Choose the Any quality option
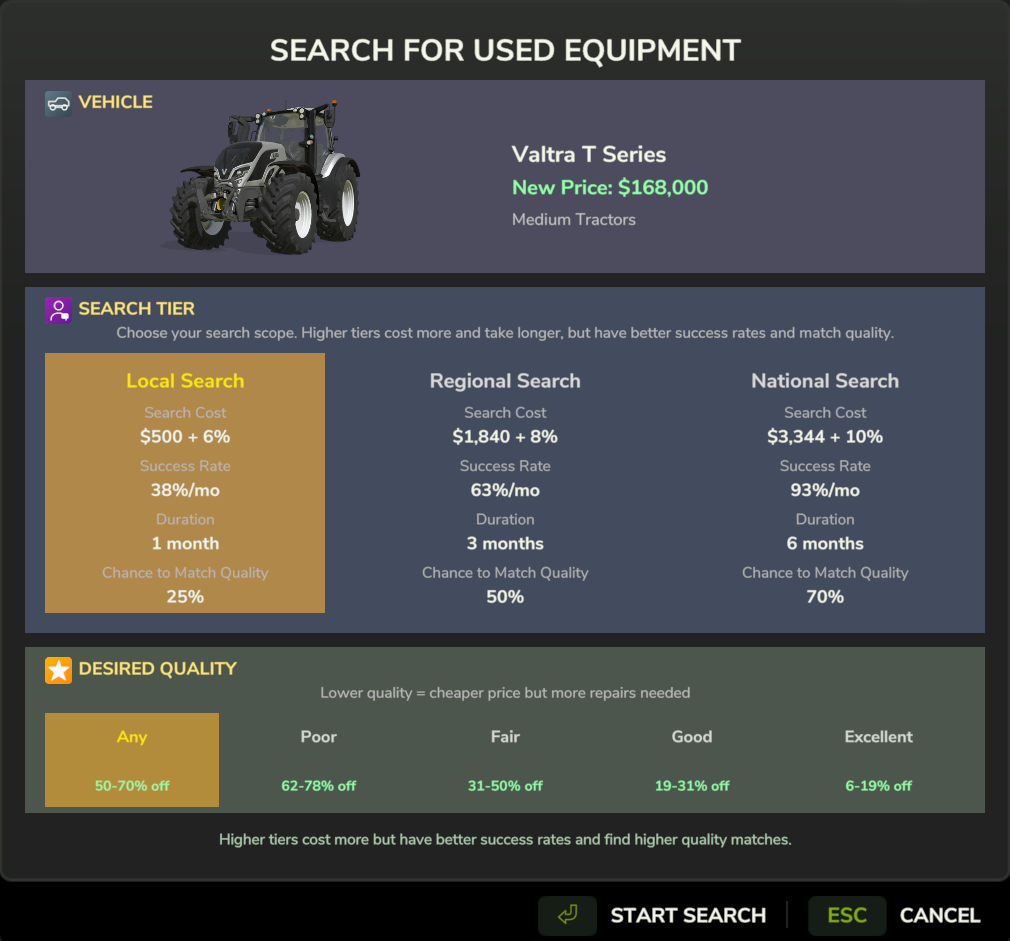The height and width of the screenshot is (941, 1010). click(131, 760)
